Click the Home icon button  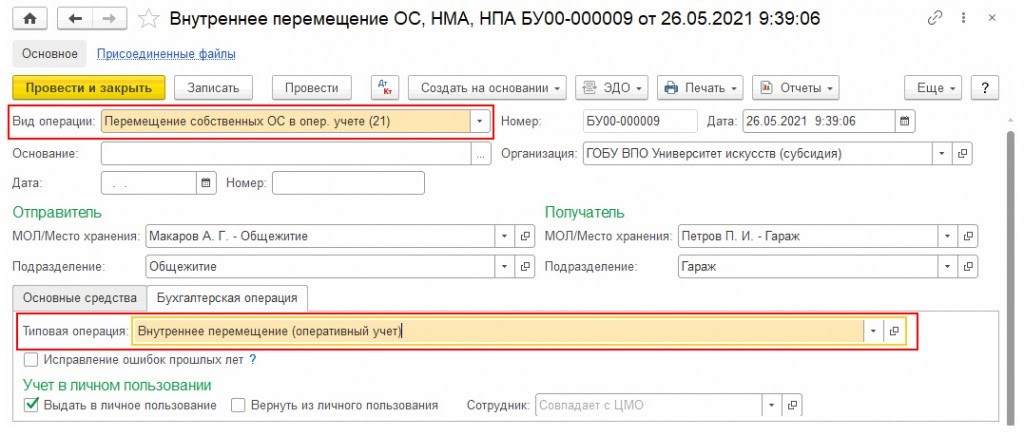click(x=29, y=18)
